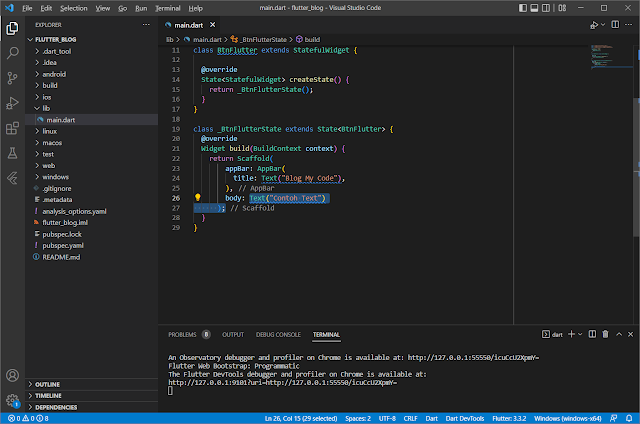This screenshot has height=424, width=640.
Task: Expand the android folder
Action: coord(54,75)
